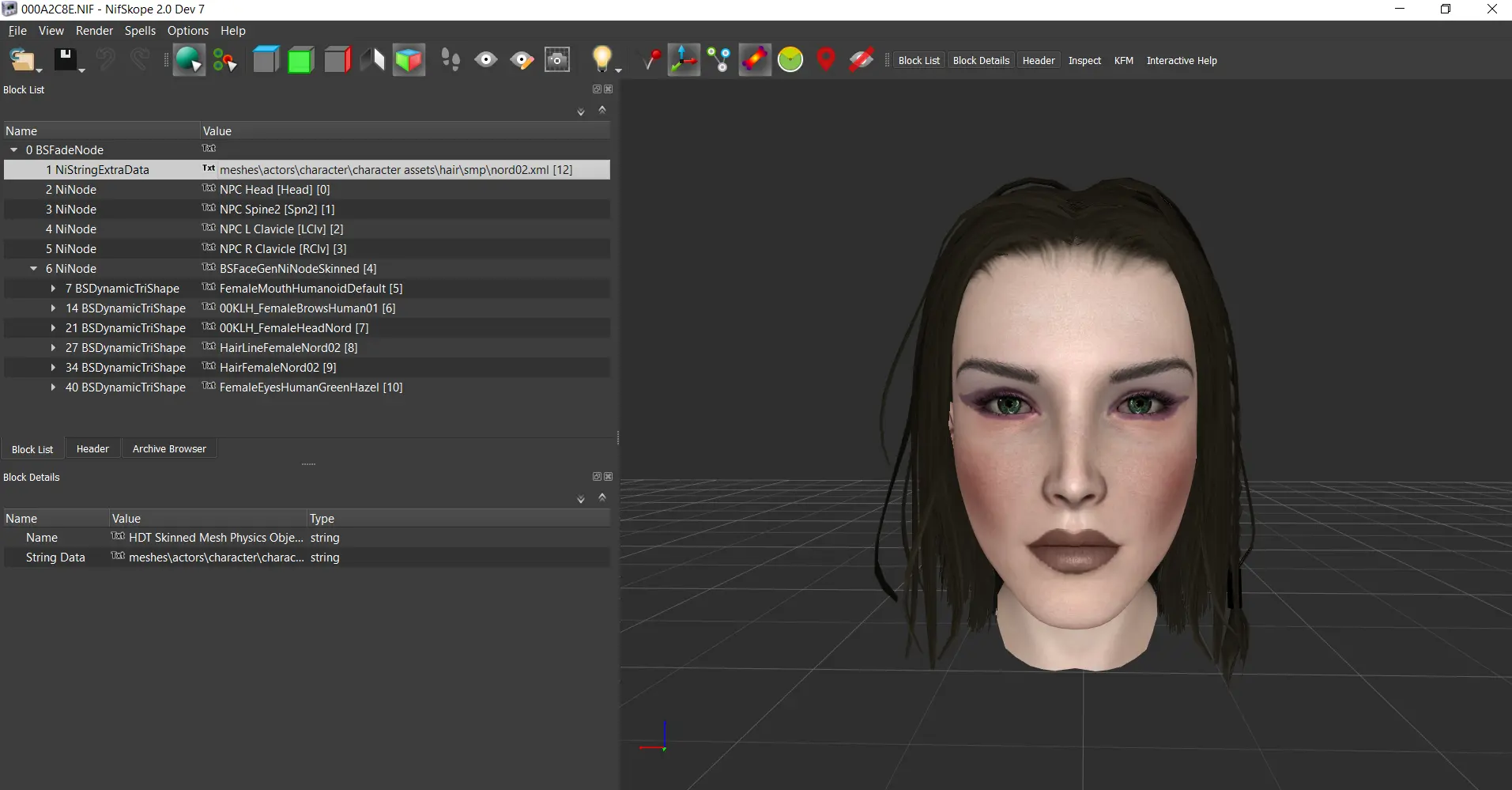
Task: Switch to Header tab below block list
Action: click(x=92, y=448)
